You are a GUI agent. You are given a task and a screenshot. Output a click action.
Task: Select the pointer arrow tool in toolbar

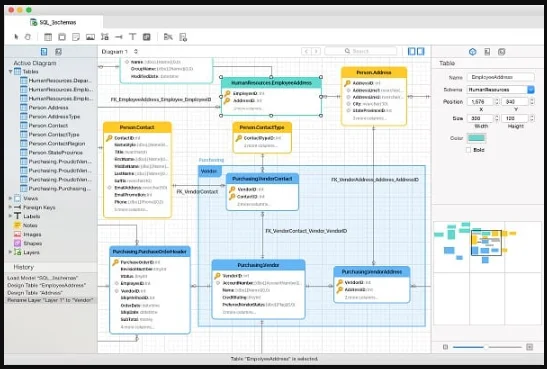point(16,37)
